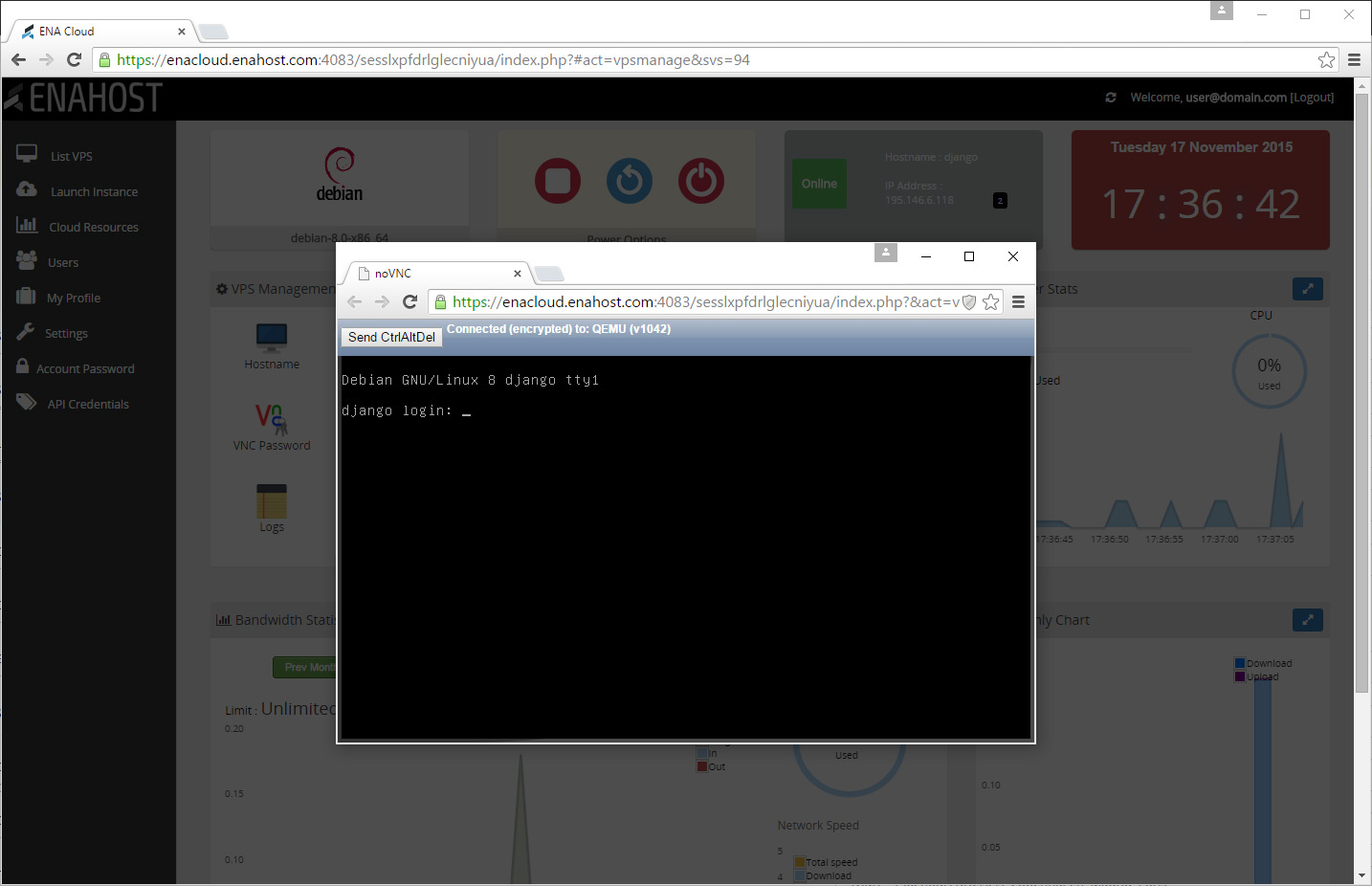Open My Profile in sidebar
Screen dimensions: 1372x886
coord(74,298)
